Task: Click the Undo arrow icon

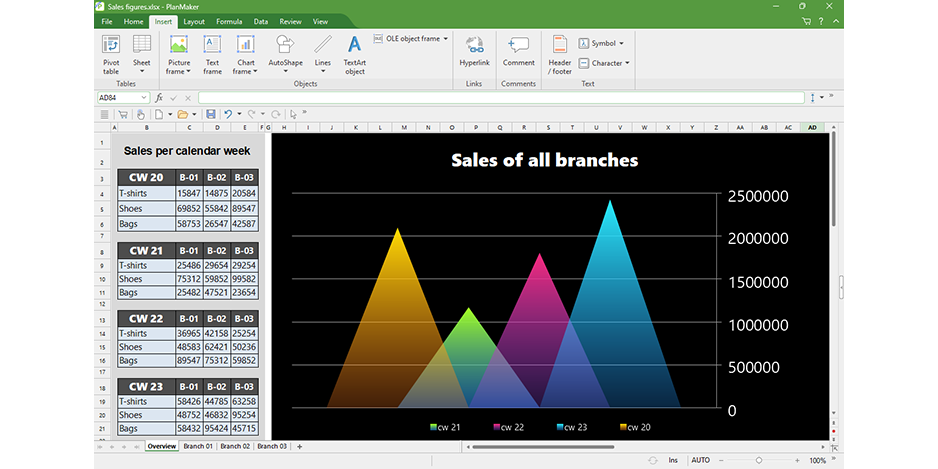Action: [228, 114]
